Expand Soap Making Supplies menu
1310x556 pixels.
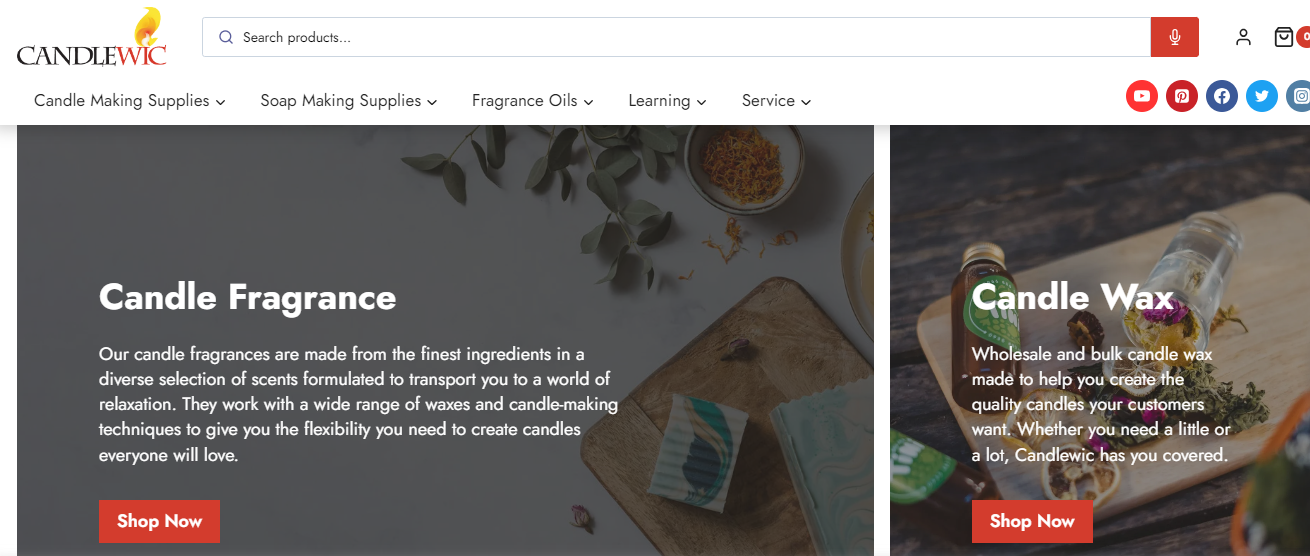348,101
